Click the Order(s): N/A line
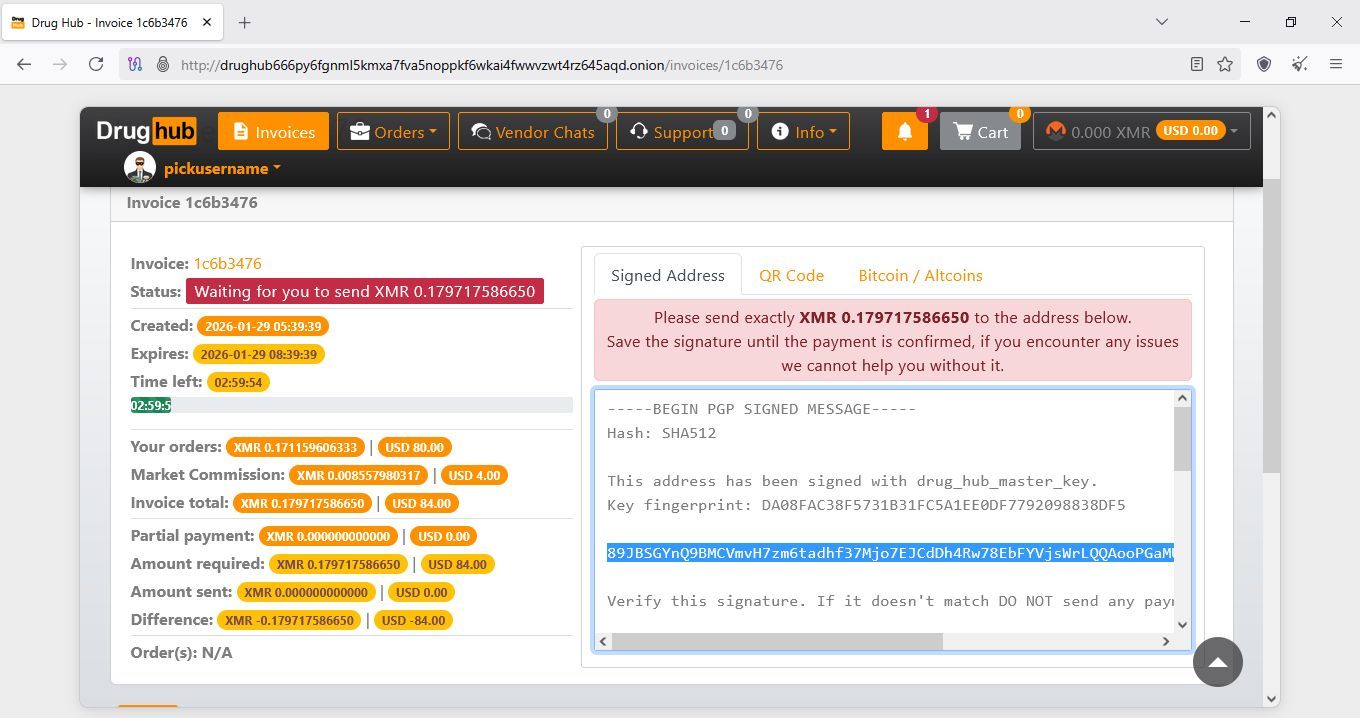The width and height of the screenshot is (1360, 718). pos(181,652)
